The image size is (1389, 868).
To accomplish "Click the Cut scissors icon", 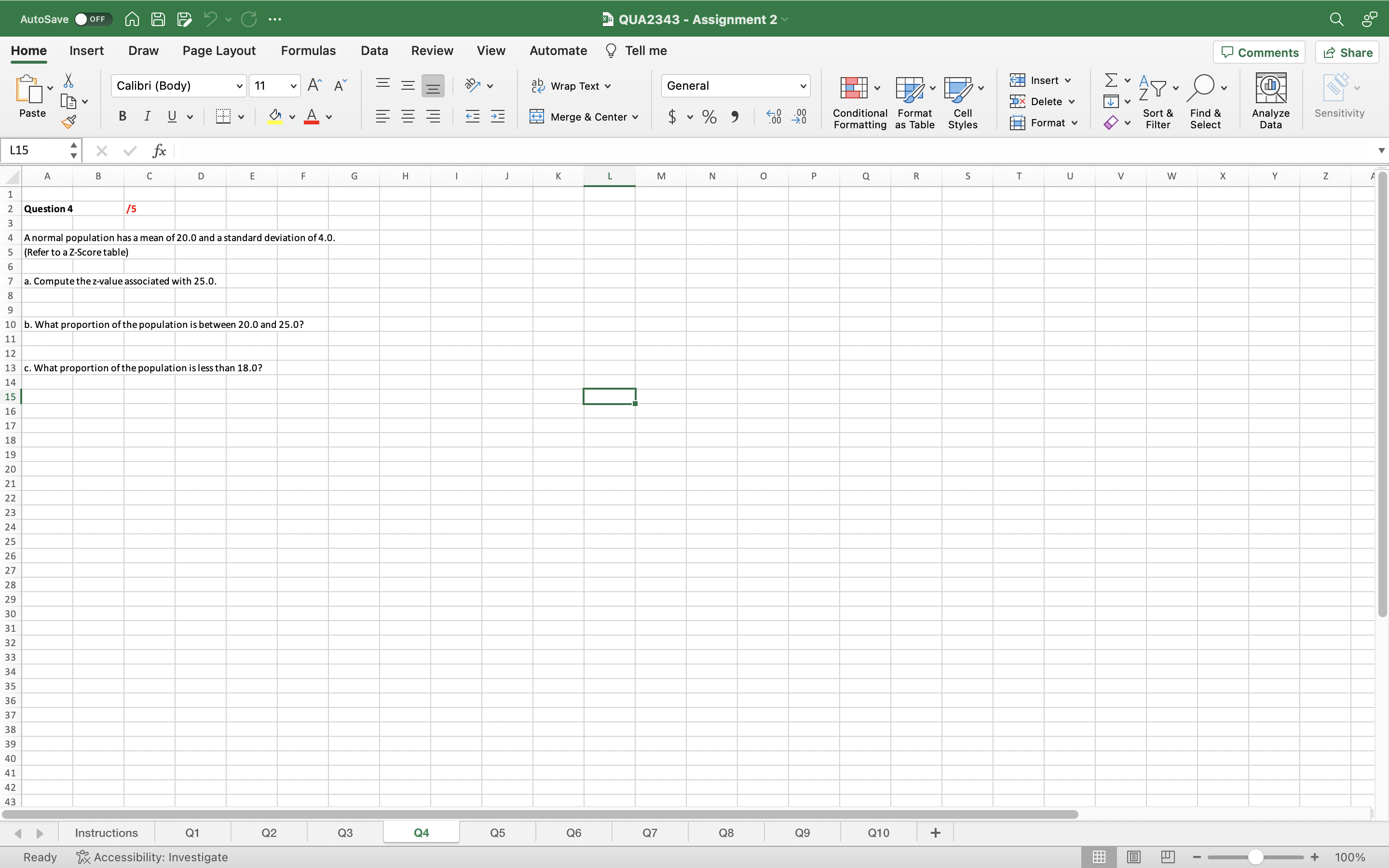I will click(x=68, y=81).
